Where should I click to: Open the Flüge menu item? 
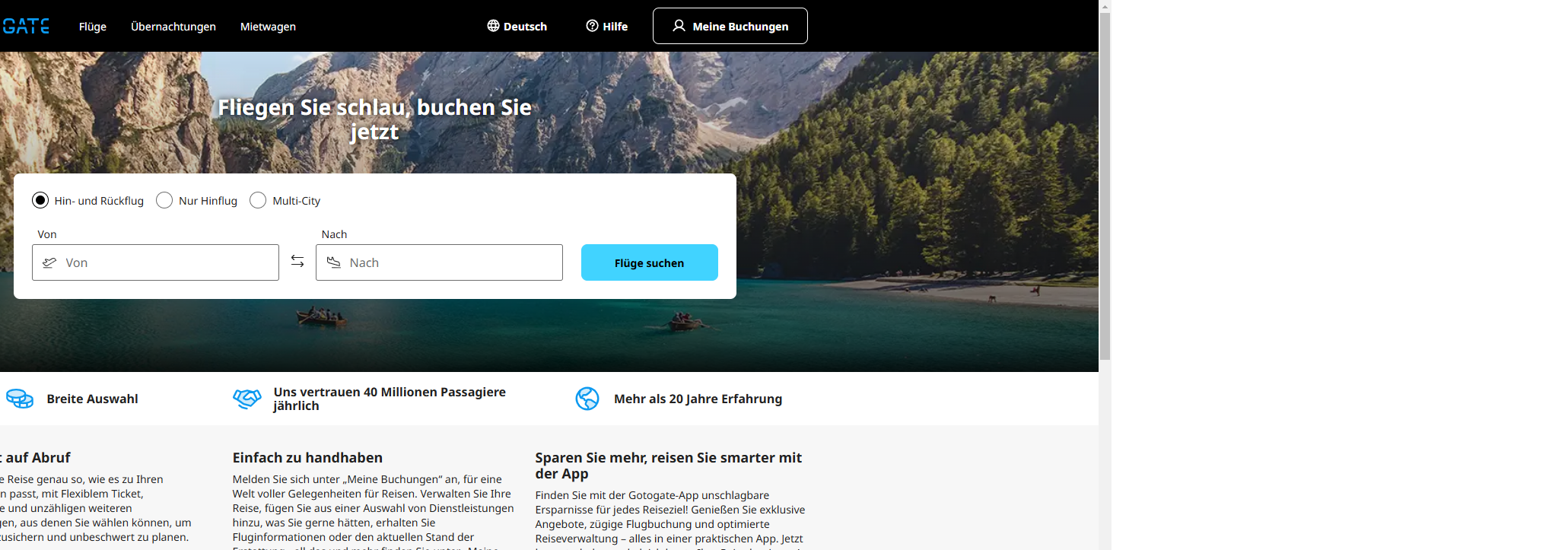pyautogui.click(x=93, y=27)
